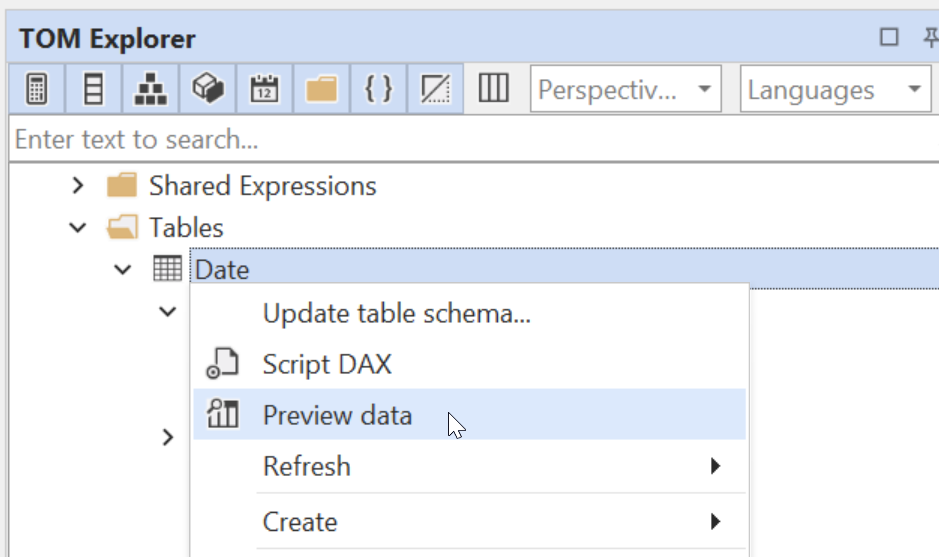Screen dimensions: 939x557
Task: Click the curly braces toolbar icon
Action: (x=378, y=90)
